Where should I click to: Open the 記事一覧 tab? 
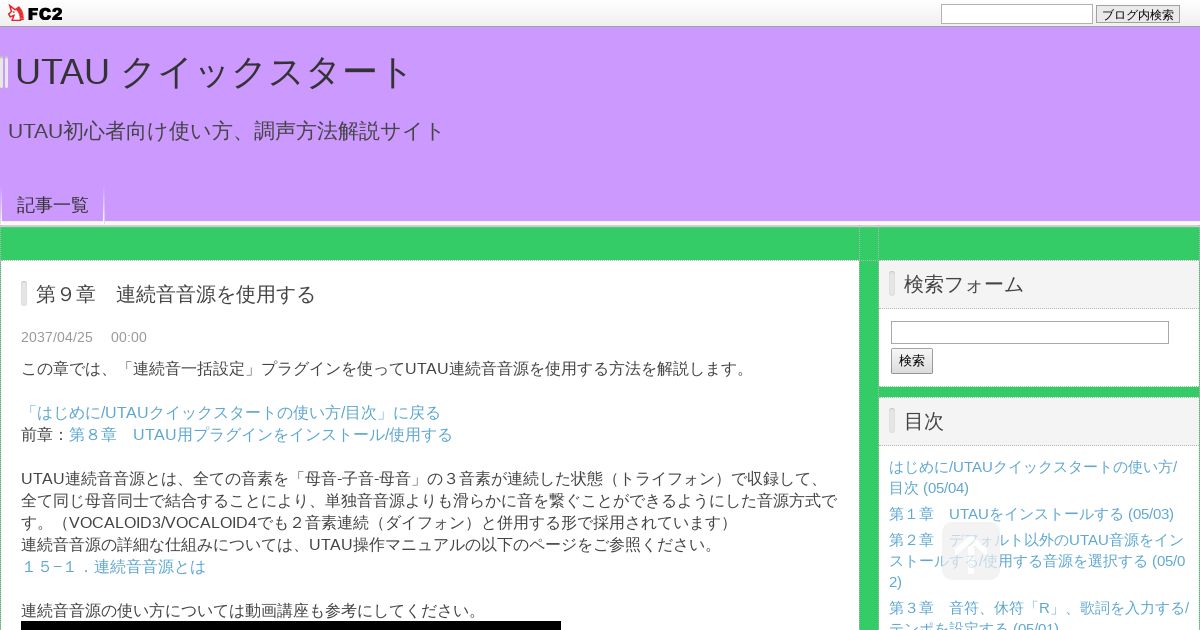click(x=52, y=205)
